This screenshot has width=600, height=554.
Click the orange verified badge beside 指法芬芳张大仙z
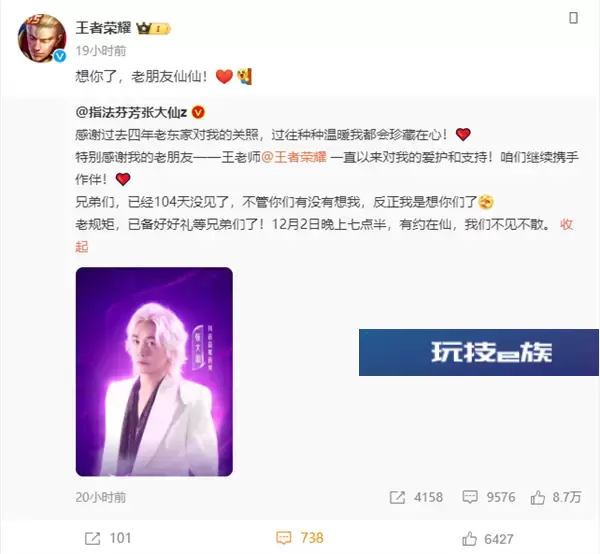pos(198,112)
